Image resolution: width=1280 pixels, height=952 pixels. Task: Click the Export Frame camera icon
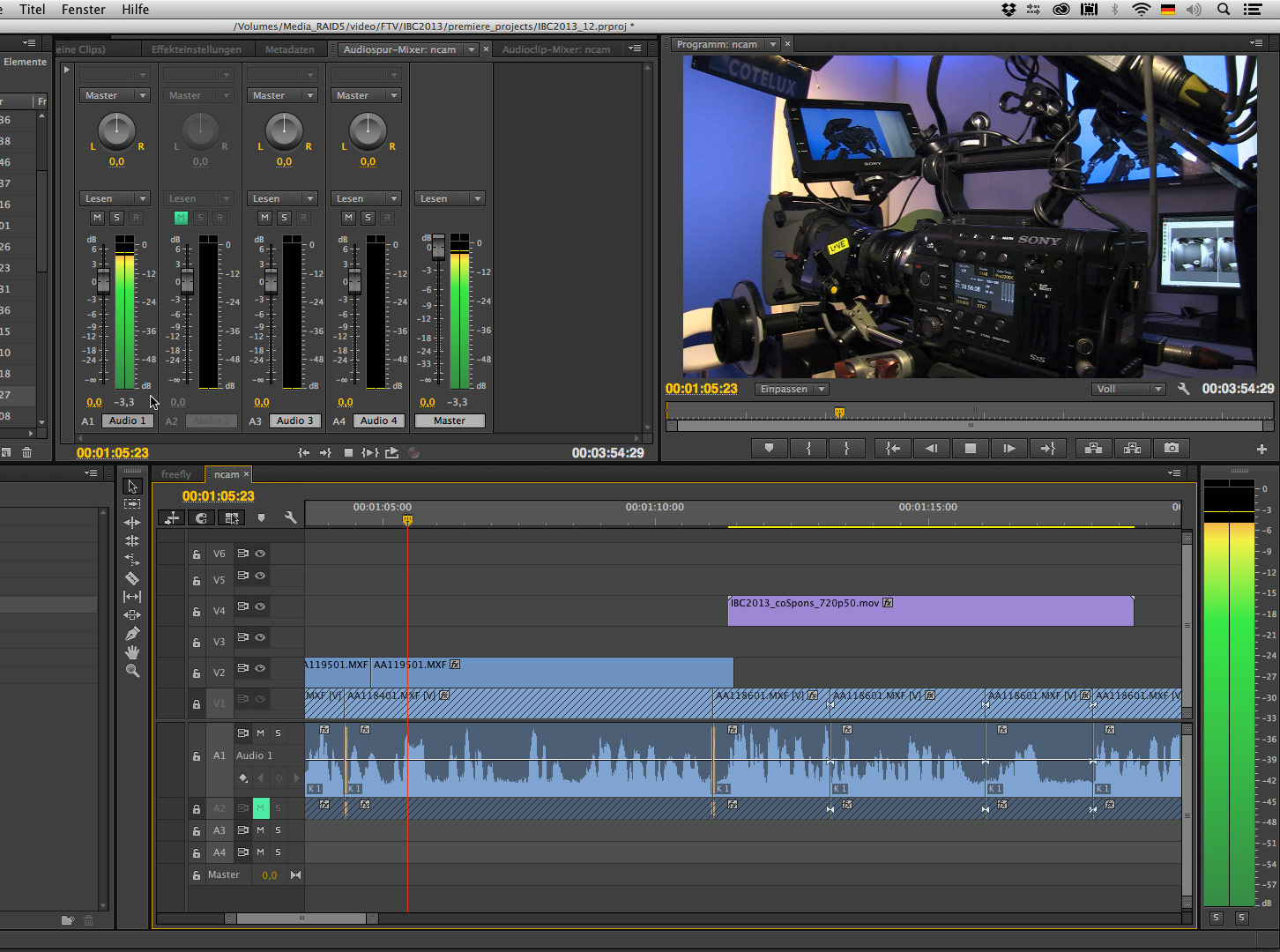tap(1171, 448)
